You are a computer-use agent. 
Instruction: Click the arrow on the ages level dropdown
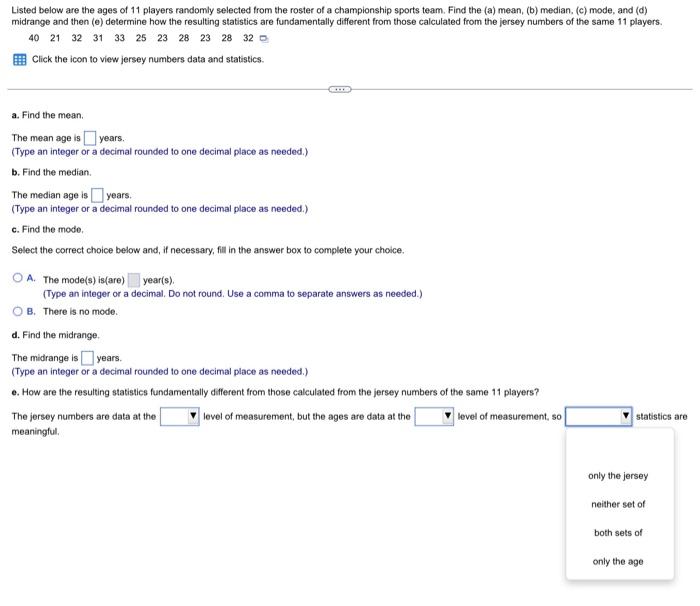tap(447, 416)
